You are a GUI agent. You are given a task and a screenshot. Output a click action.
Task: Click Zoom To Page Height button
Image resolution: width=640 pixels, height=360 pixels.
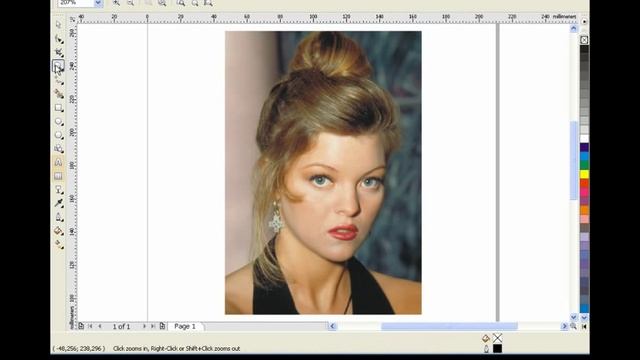click(208, 3)
